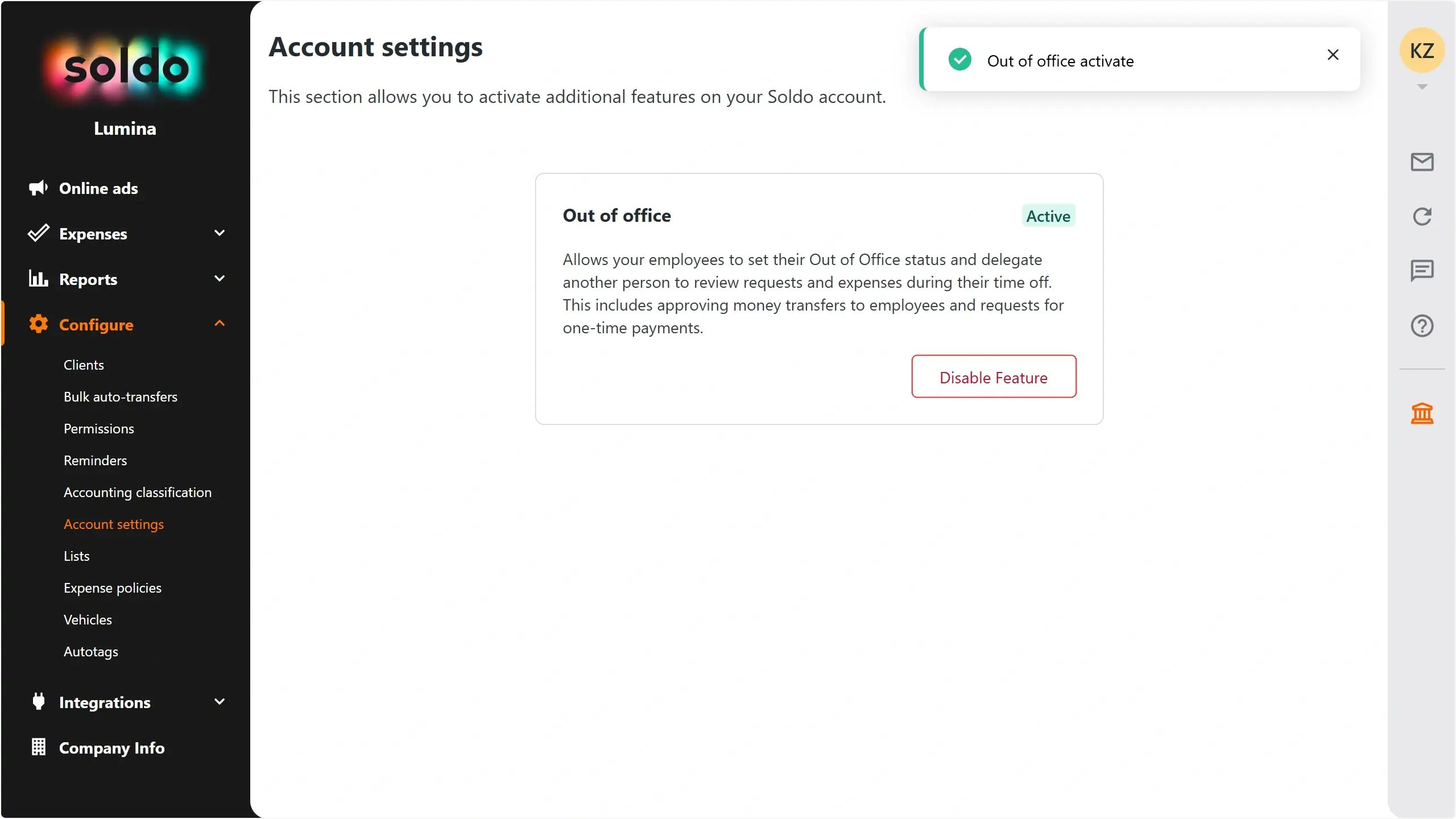This screenshot has width=1456, height=819.
Task: Dismiss the Out of office notification
Action: click(x=1333, y=55)
